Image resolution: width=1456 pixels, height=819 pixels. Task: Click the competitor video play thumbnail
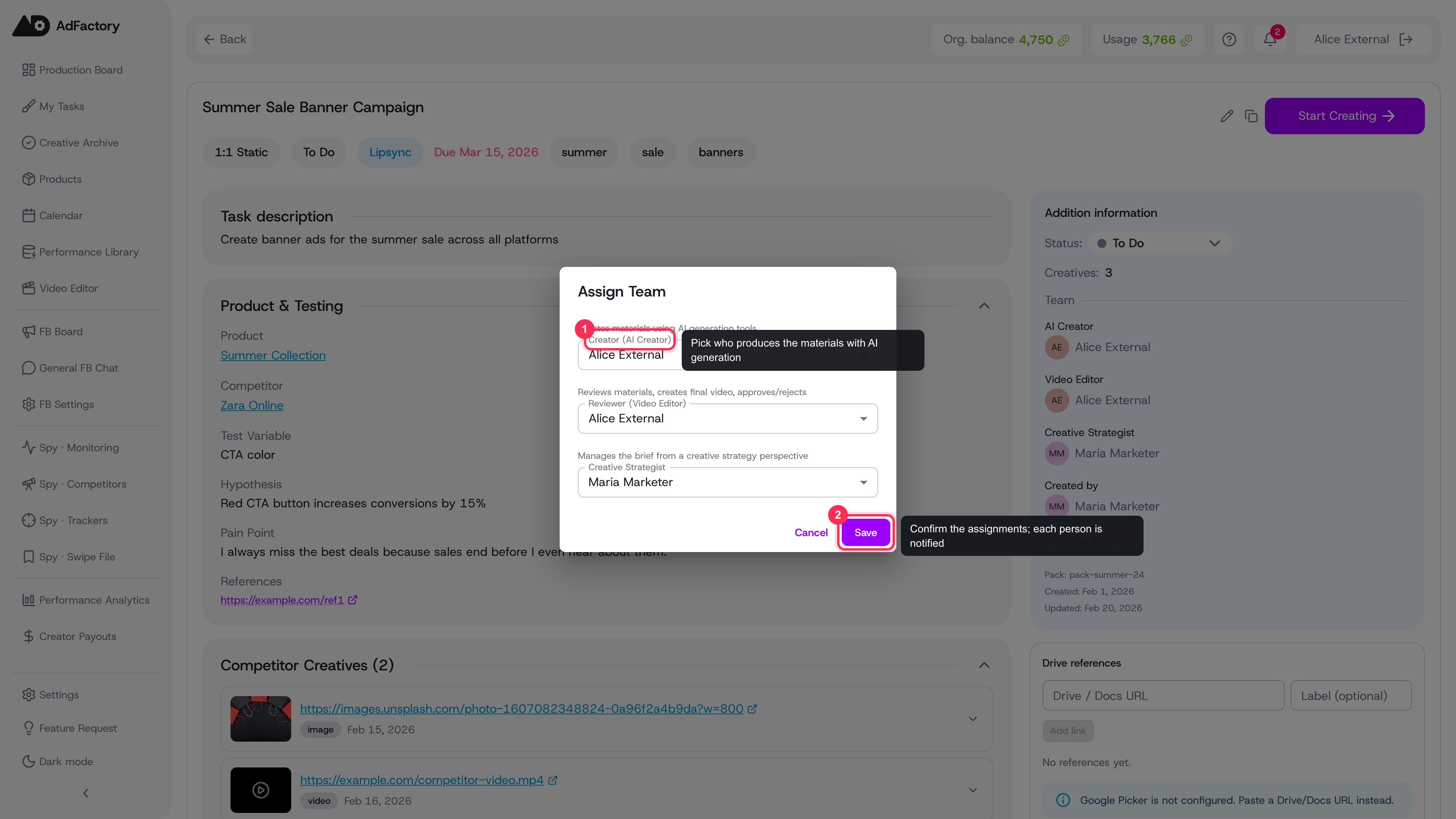tap(260, 791)
